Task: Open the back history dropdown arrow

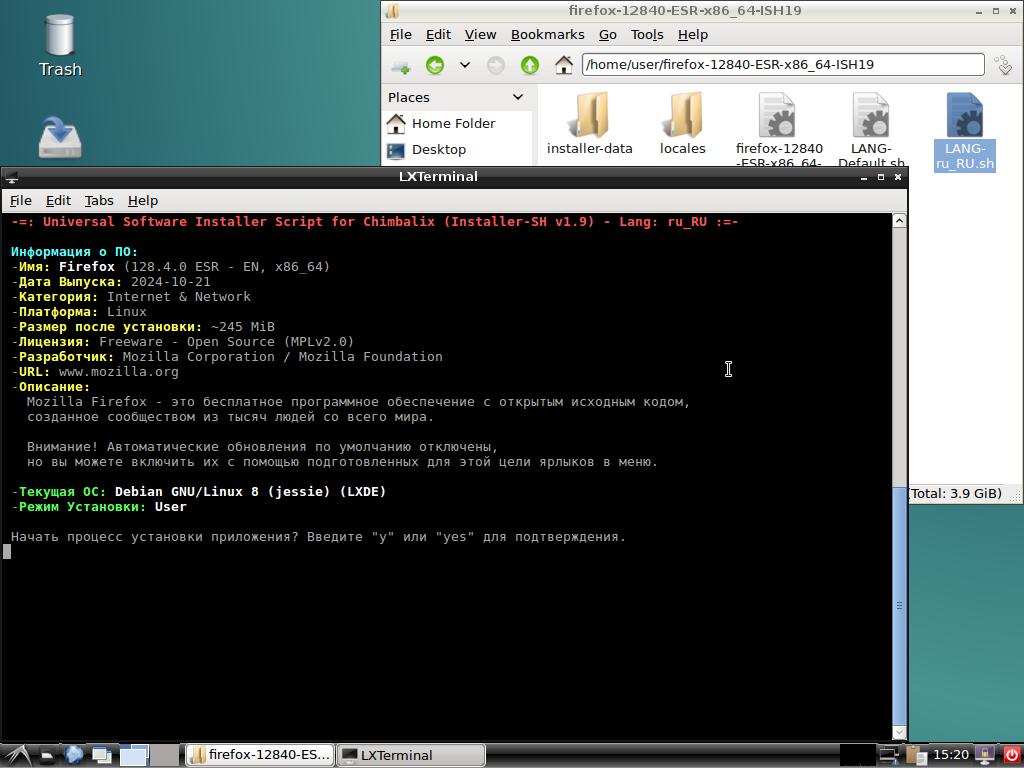Action: click(465, 65)
